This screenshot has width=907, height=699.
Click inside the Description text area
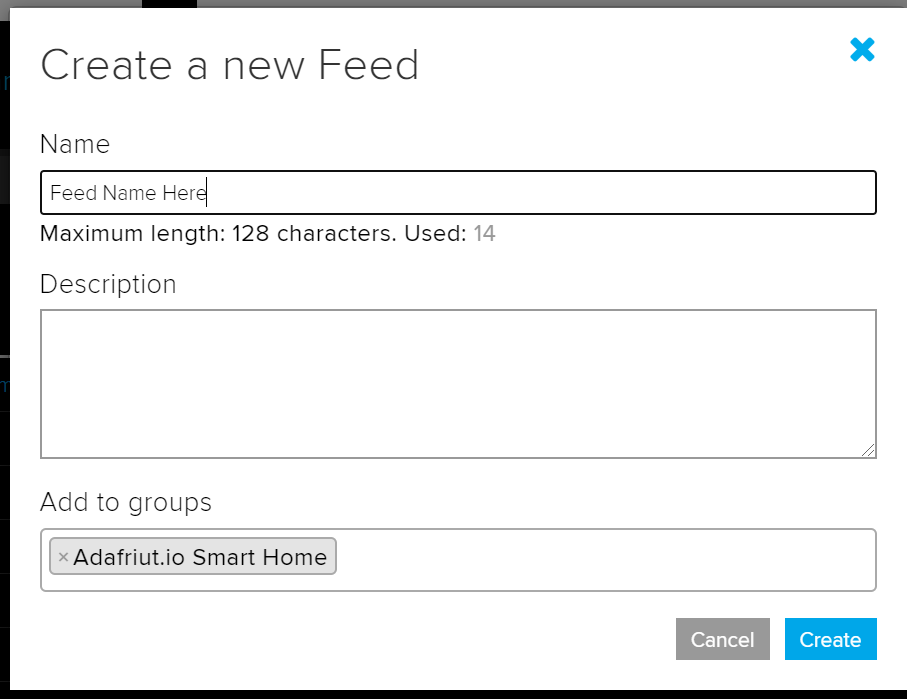[x=458, y=383]
